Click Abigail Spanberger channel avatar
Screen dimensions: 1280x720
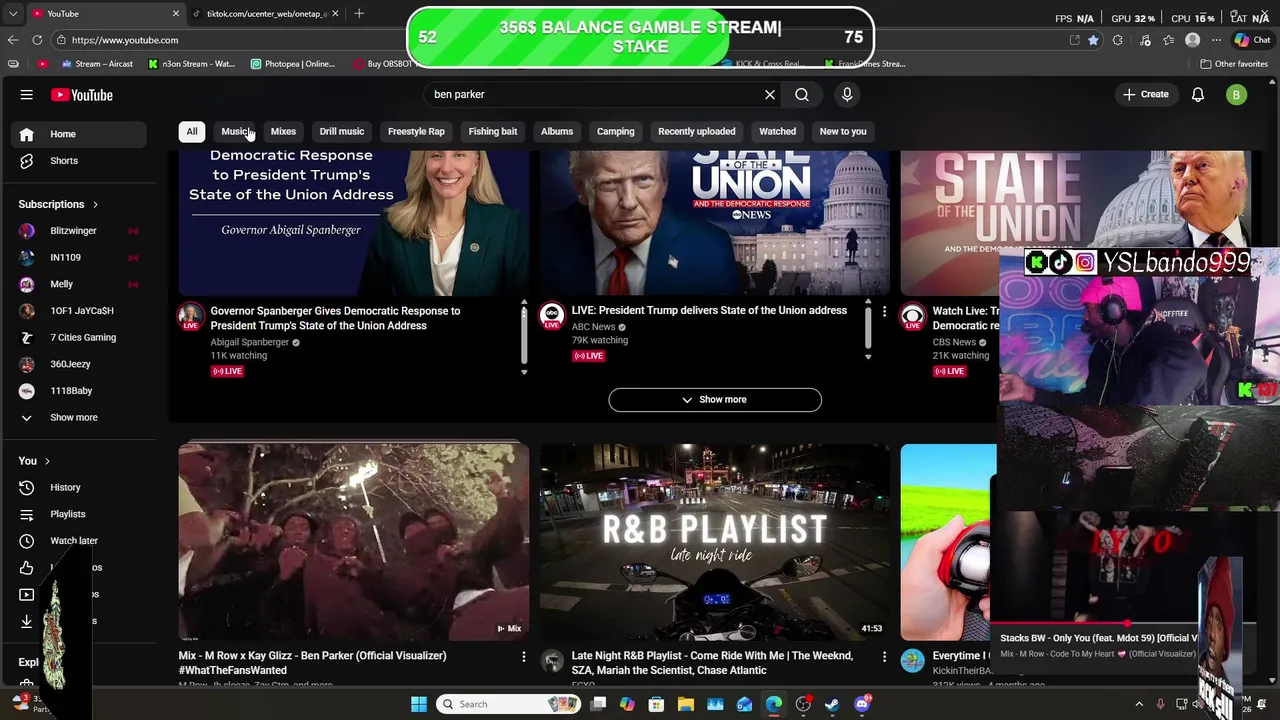pos(191,316)
